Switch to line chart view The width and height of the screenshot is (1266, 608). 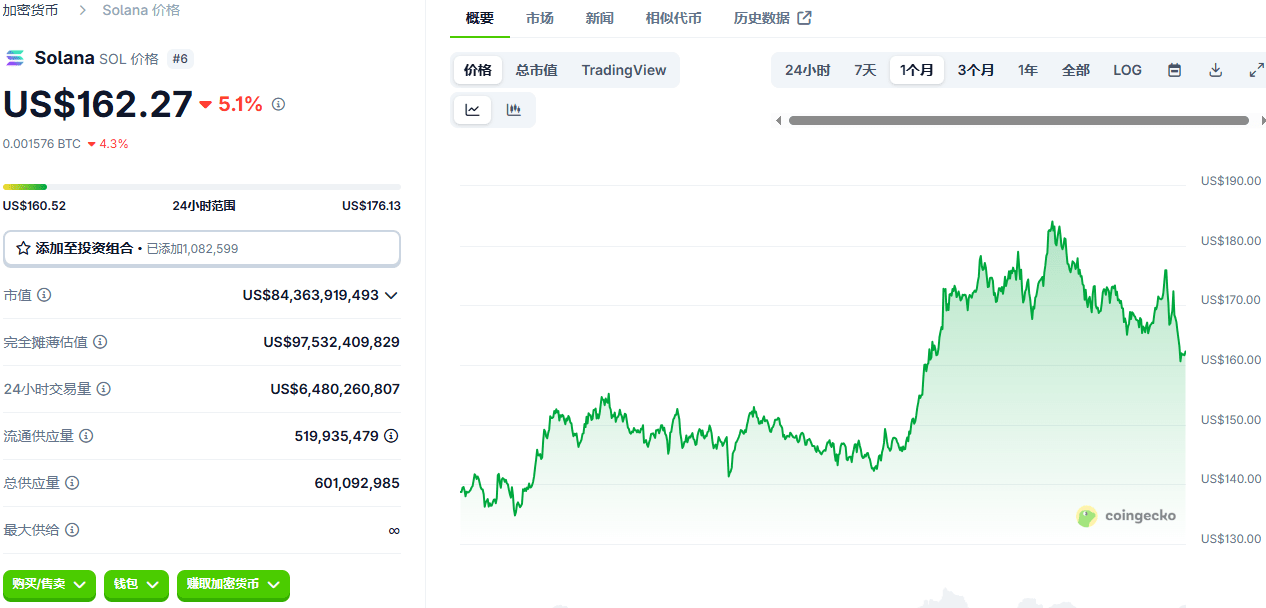[x=472, y=110]
